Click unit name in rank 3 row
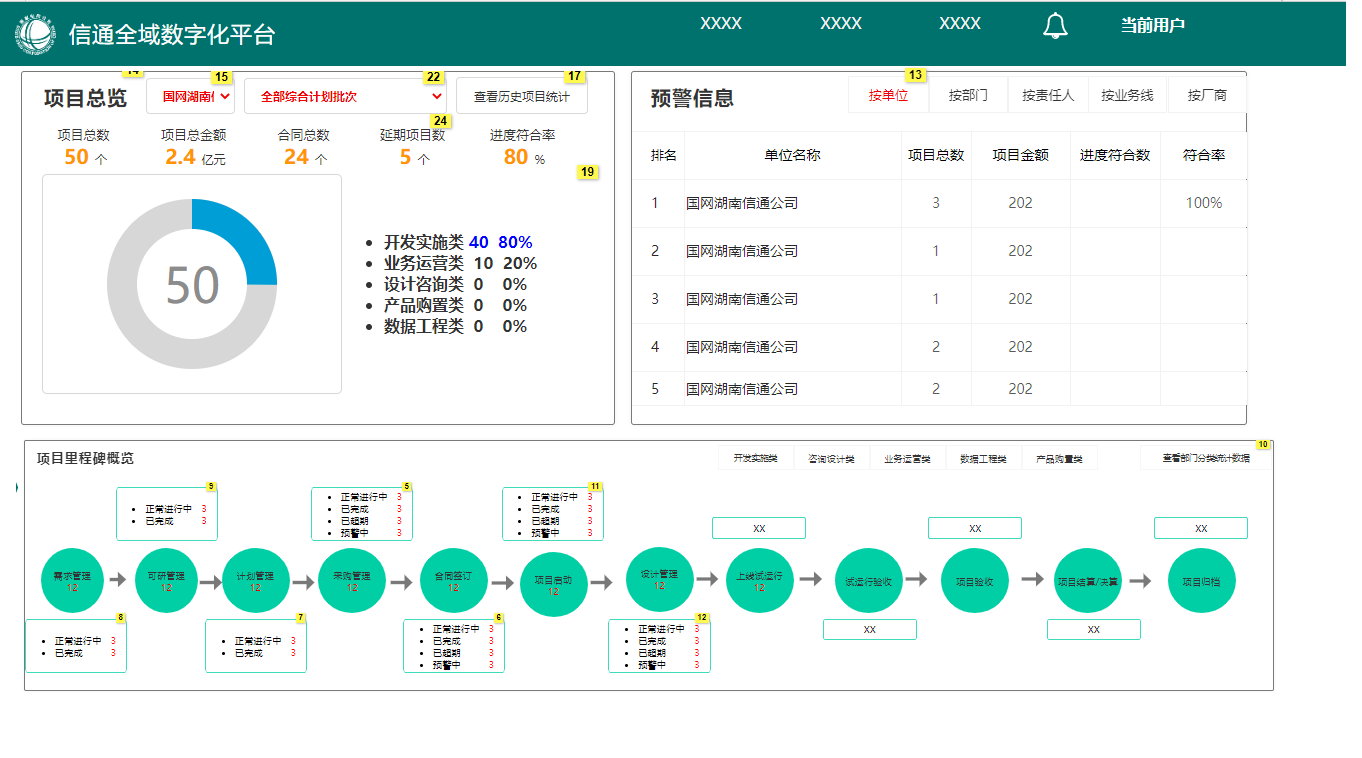 (742, 299)
